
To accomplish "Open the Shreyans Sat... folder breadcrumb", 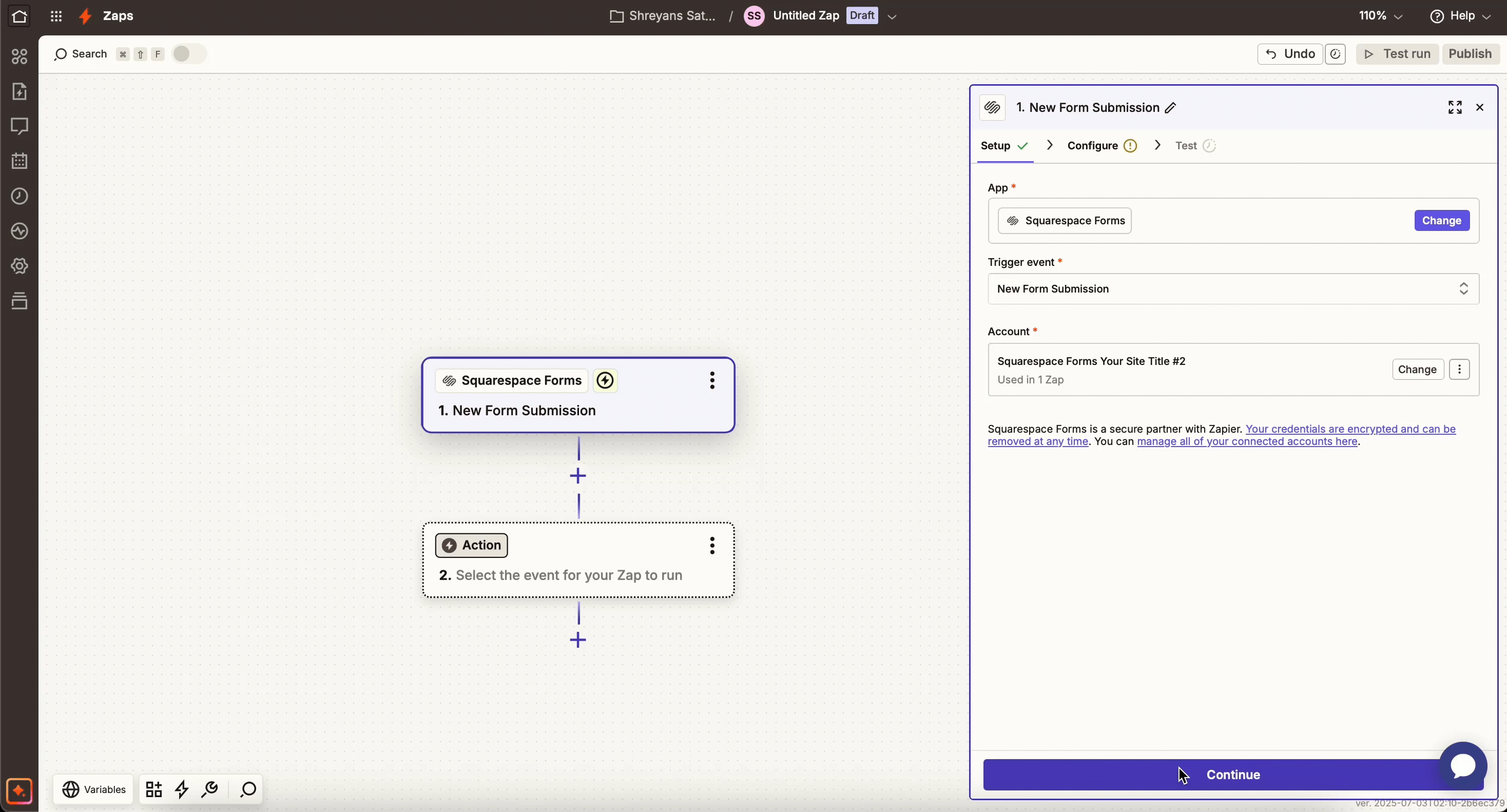I will tap(662, 16).
